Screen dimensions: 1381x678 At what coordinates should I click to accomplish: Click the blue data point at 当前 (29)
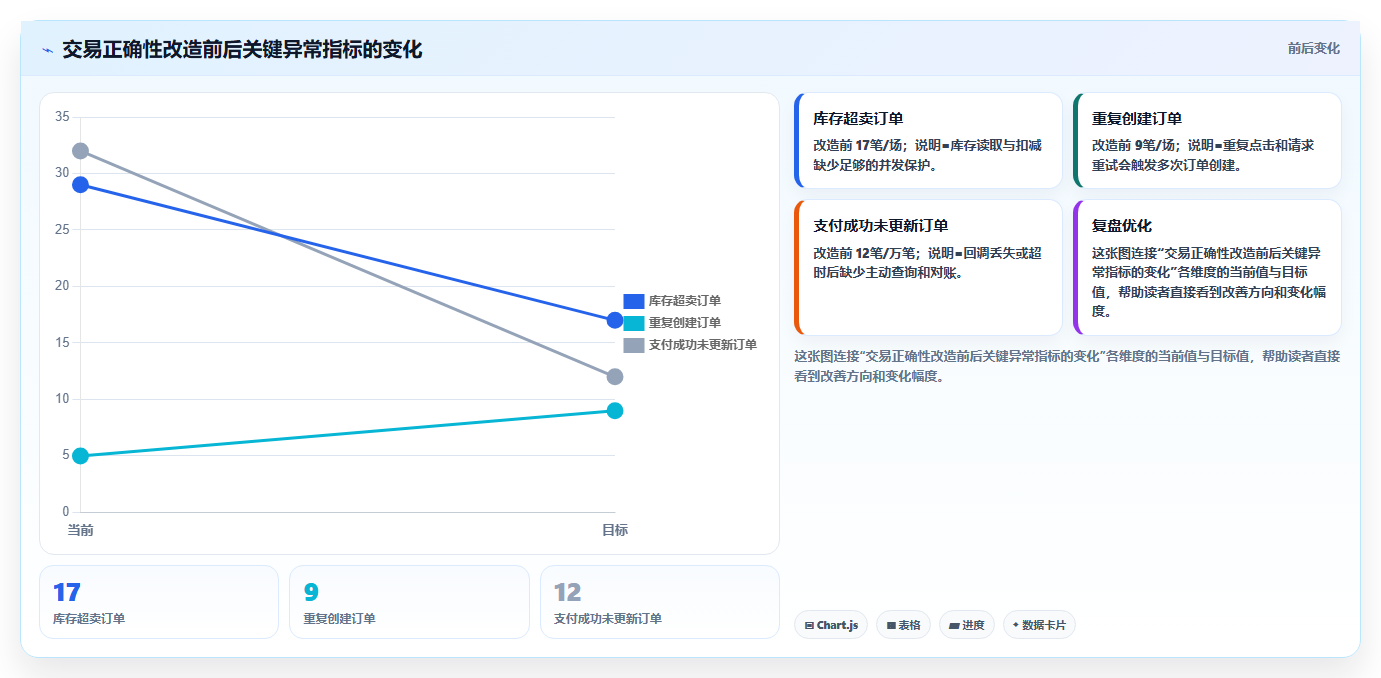click(80, 185)
